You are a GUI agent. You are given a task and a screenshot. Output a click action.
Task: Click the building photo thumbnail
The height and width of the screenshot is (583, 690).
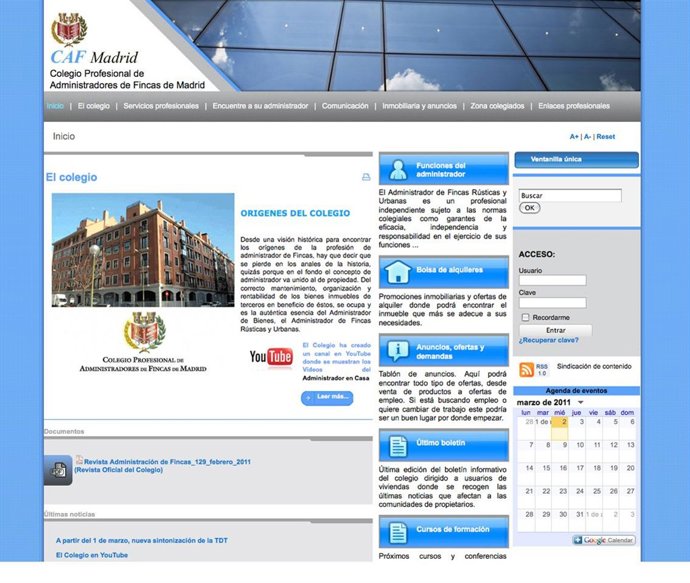pos(143,250)
